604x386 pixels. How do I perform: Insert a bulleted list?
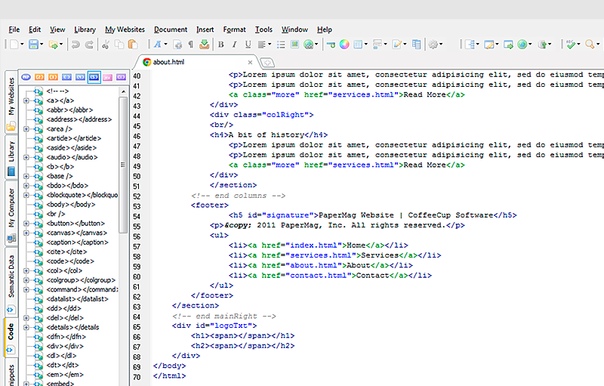pos(281,45)
